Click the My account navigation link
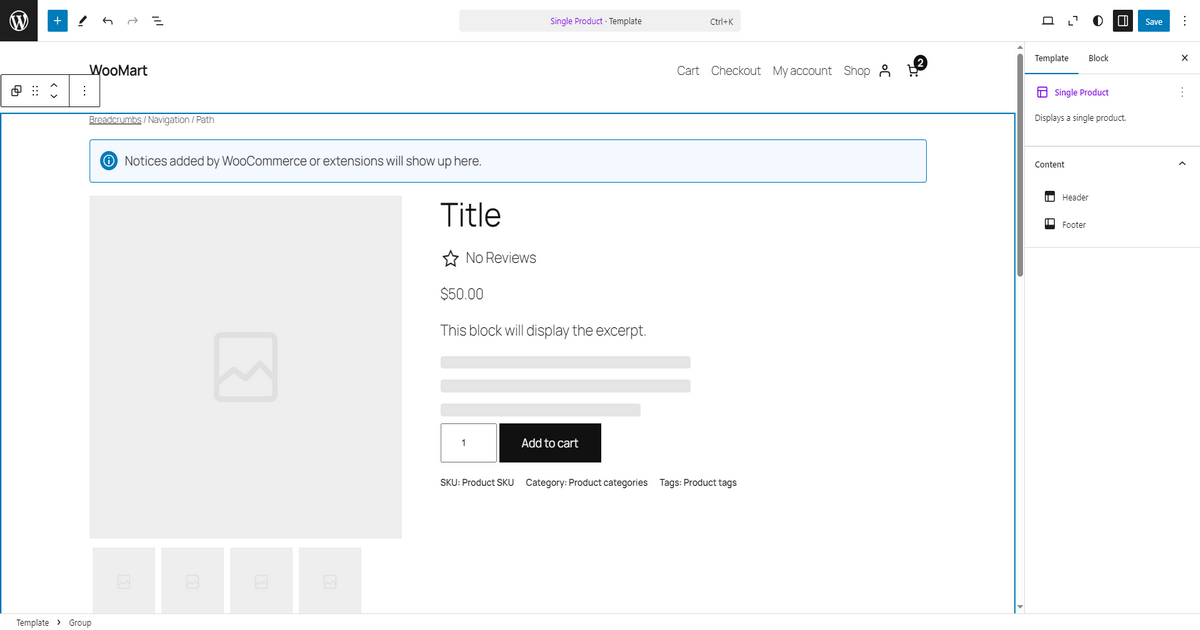 [x=802, y=71]
